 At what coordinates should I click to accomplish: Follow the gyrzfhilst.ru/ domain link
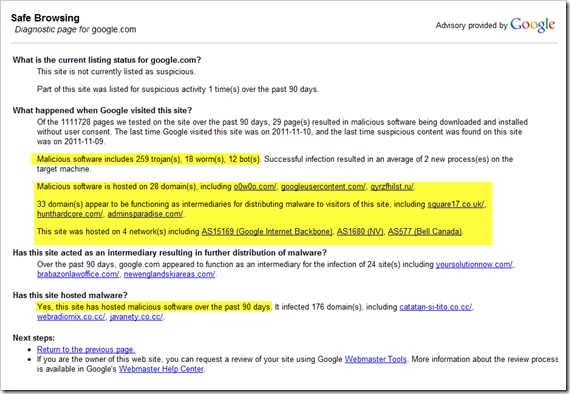(392, 187)
